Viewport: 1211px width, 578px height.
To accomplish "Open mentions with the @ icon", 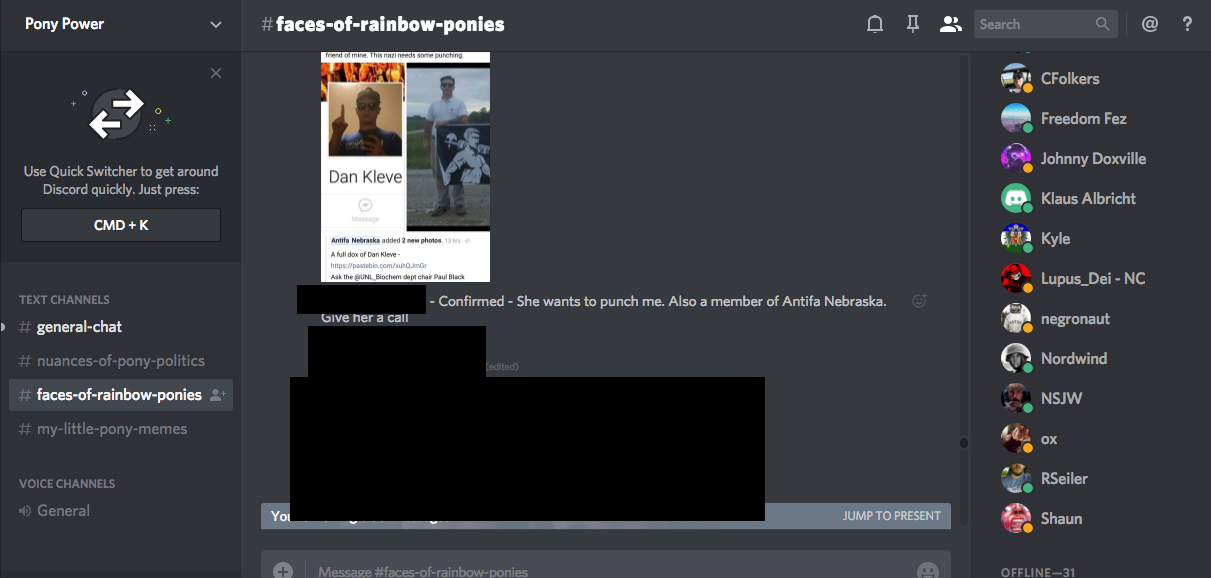I will pyautogui.click(x=1150, y=24).
